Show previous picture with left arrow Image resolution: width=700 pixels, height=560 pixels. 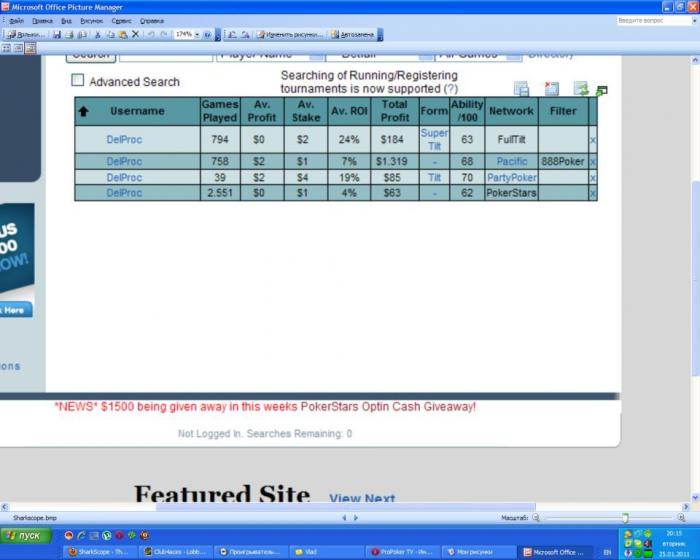(x=344, y=518)
